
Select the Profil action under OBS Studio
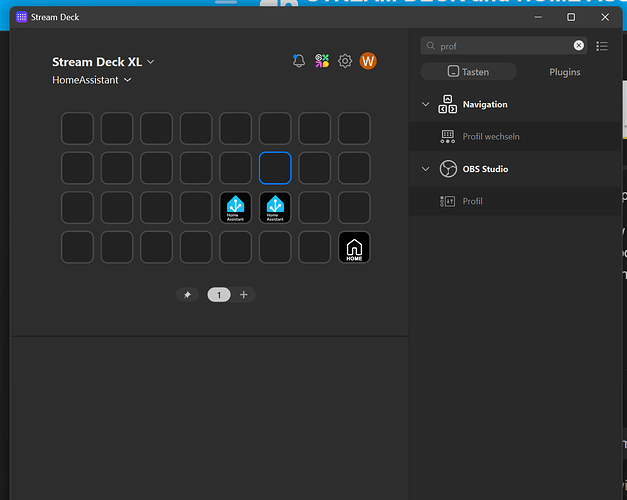515,201
